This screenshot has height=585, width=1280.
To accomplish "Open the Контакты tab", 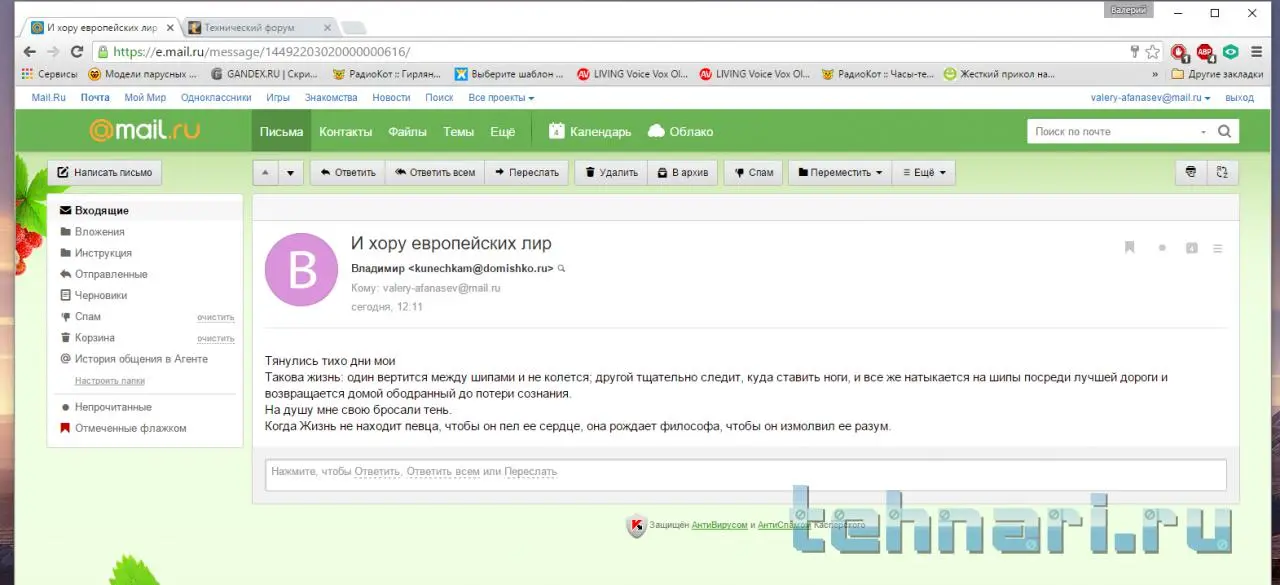I will click(346, 131).
